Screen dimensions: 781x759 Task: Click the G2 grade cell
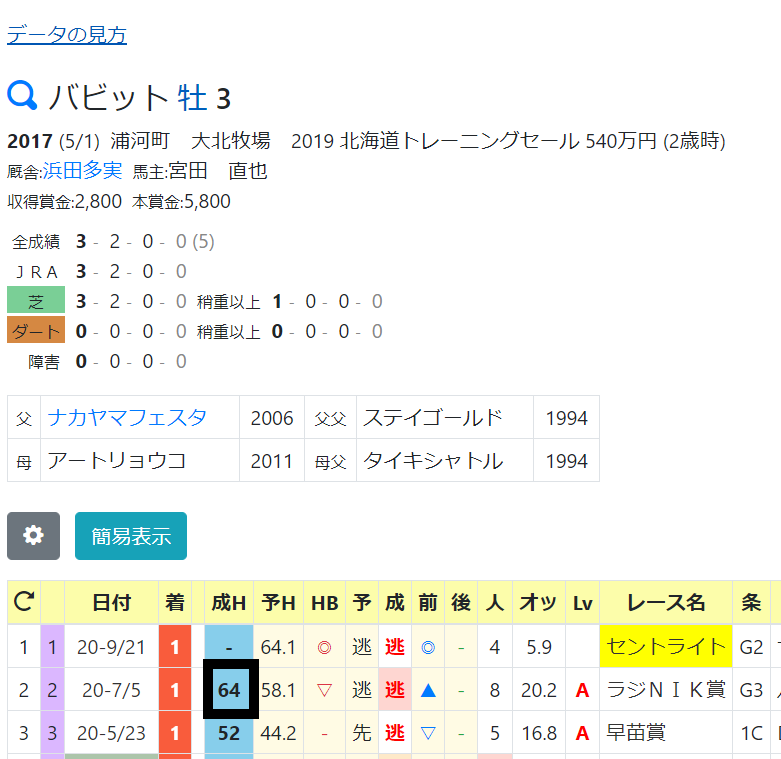751,647
